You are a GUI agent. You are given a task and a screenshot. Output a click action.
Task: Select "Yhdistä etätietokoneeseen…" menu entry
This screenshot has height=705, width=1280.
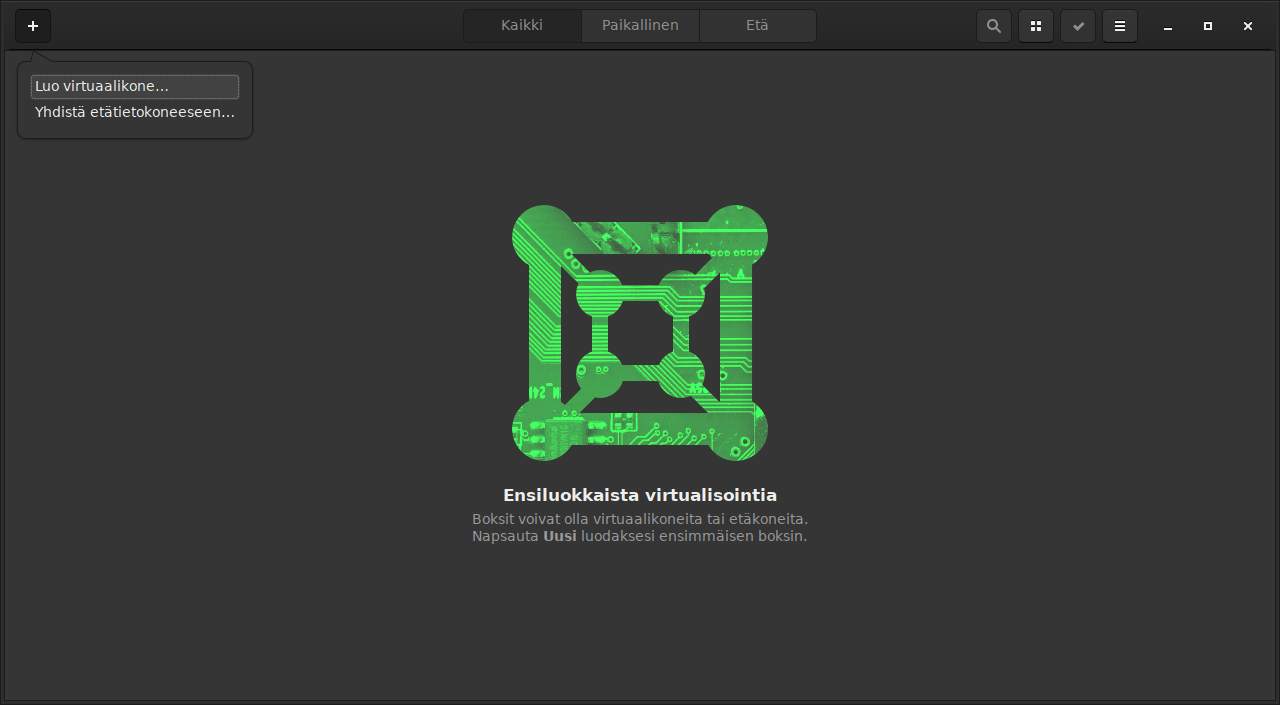tap(135, 112)
